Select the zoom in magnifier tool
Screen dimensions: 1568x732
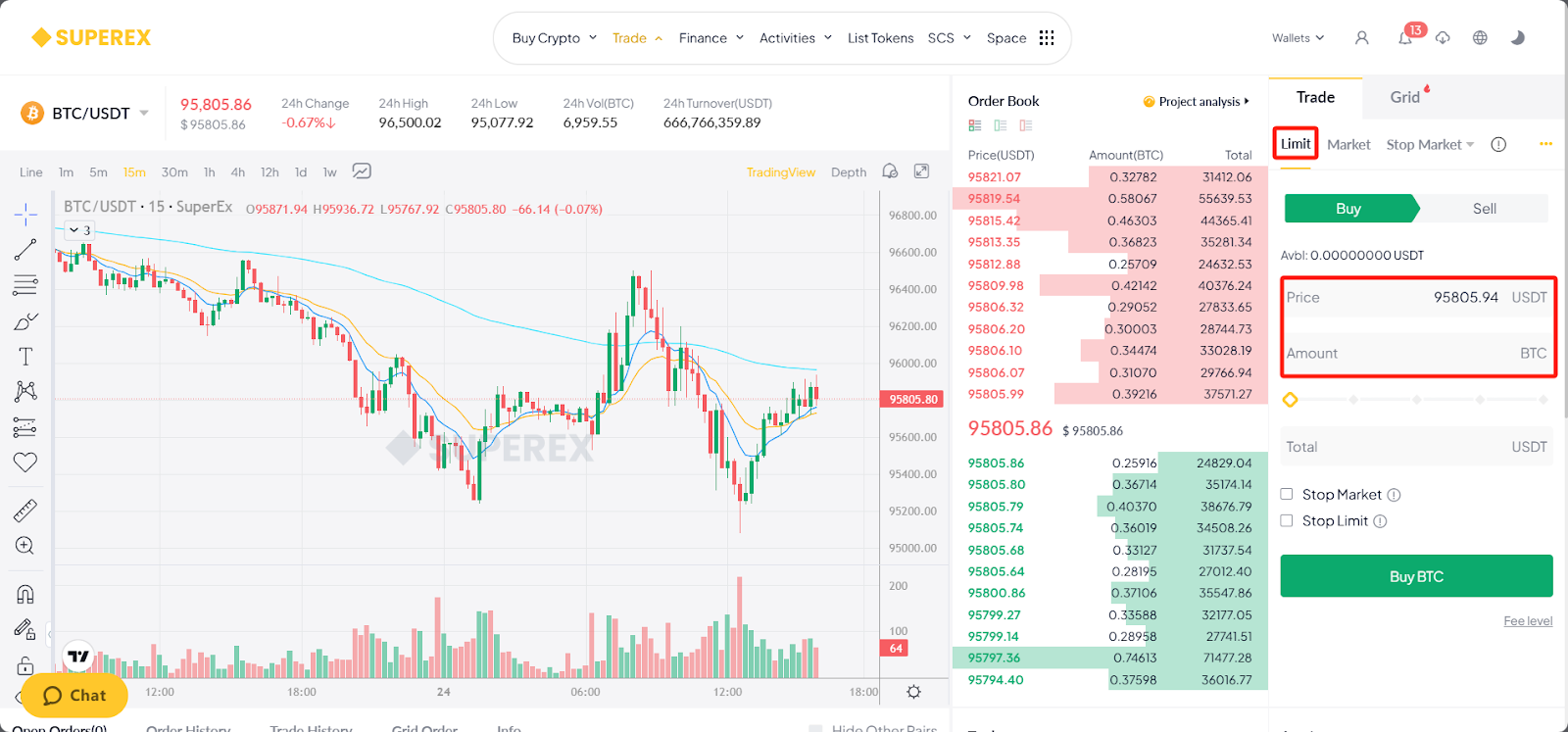pyautogui.click(x=25, y=546)
